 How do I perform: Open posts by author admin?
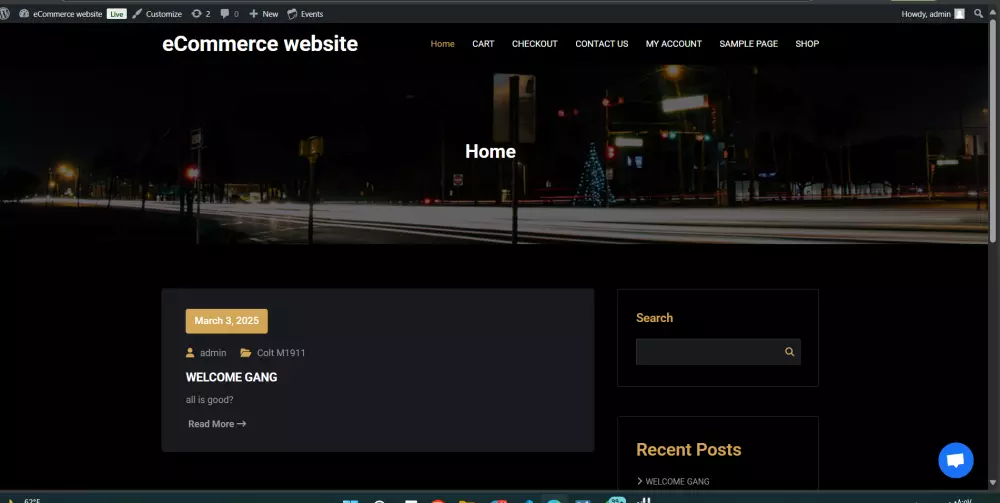click(x=213, y=353)
